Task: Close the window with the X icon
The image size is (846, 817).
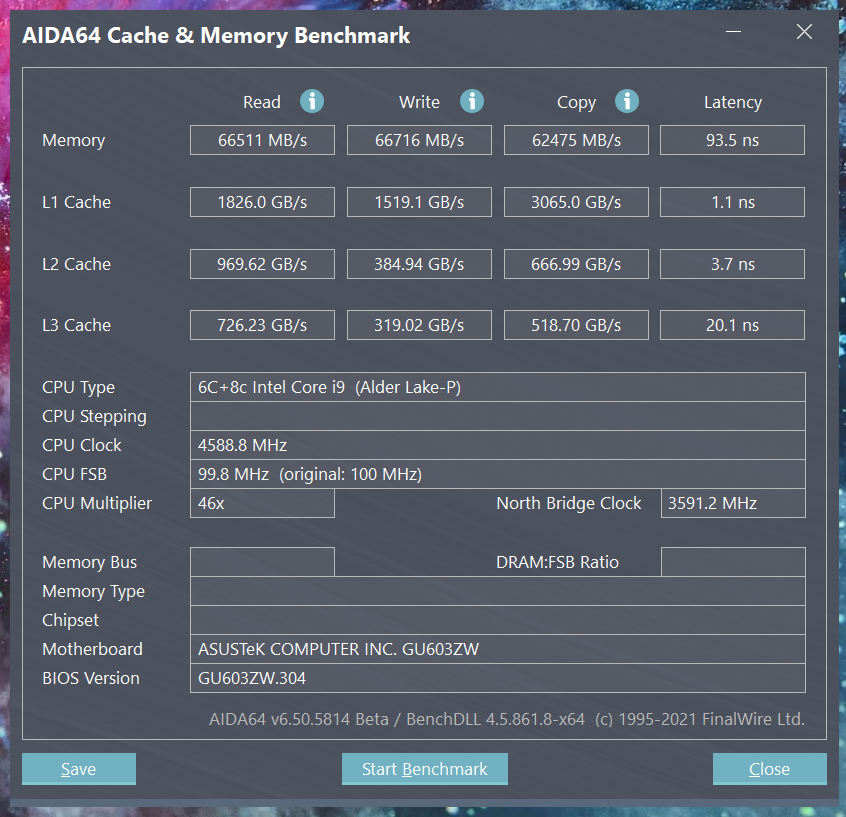Action: click(x=804, y=31)
